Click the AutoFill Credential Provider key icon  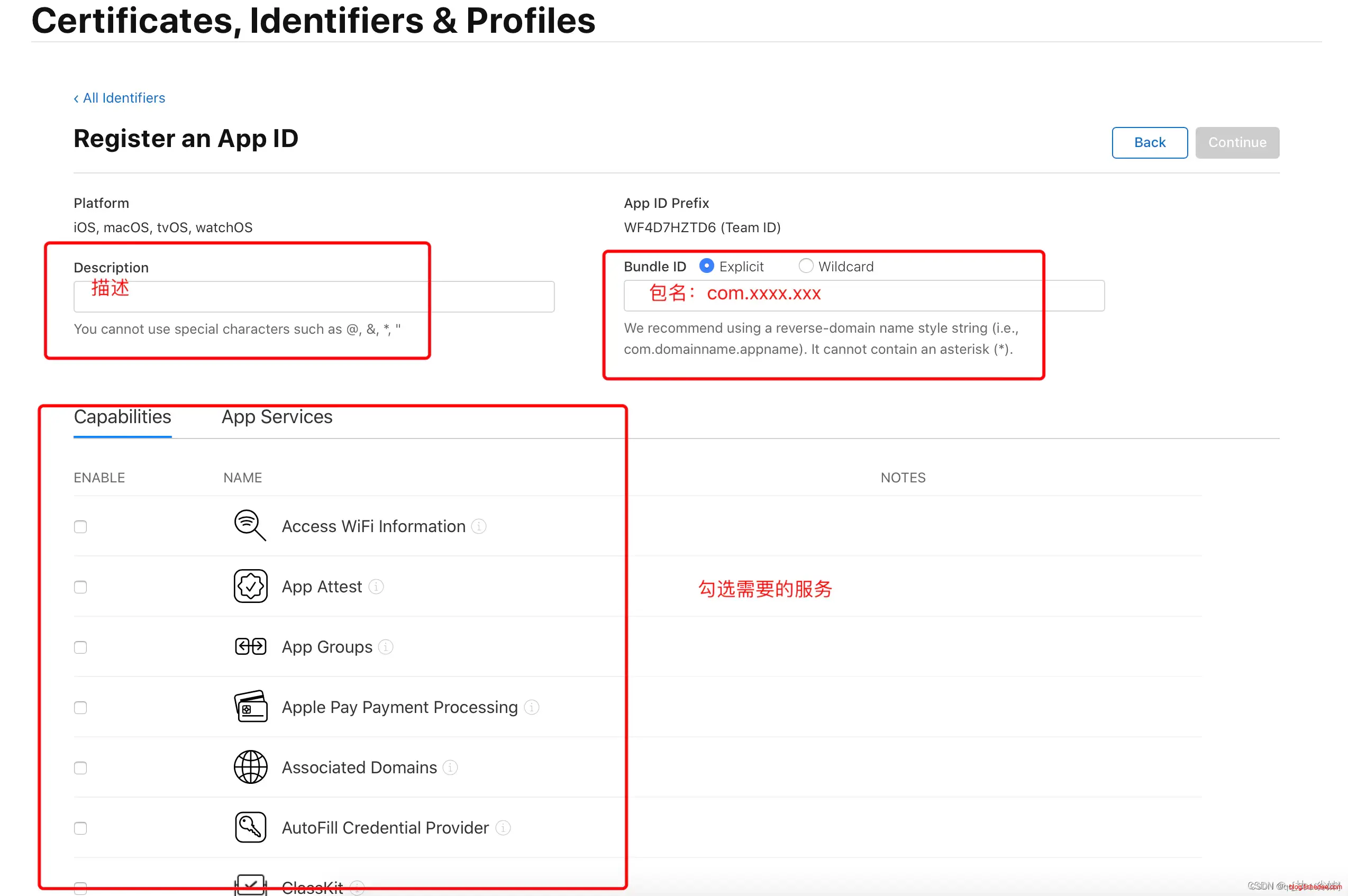[x=250, y=827]
